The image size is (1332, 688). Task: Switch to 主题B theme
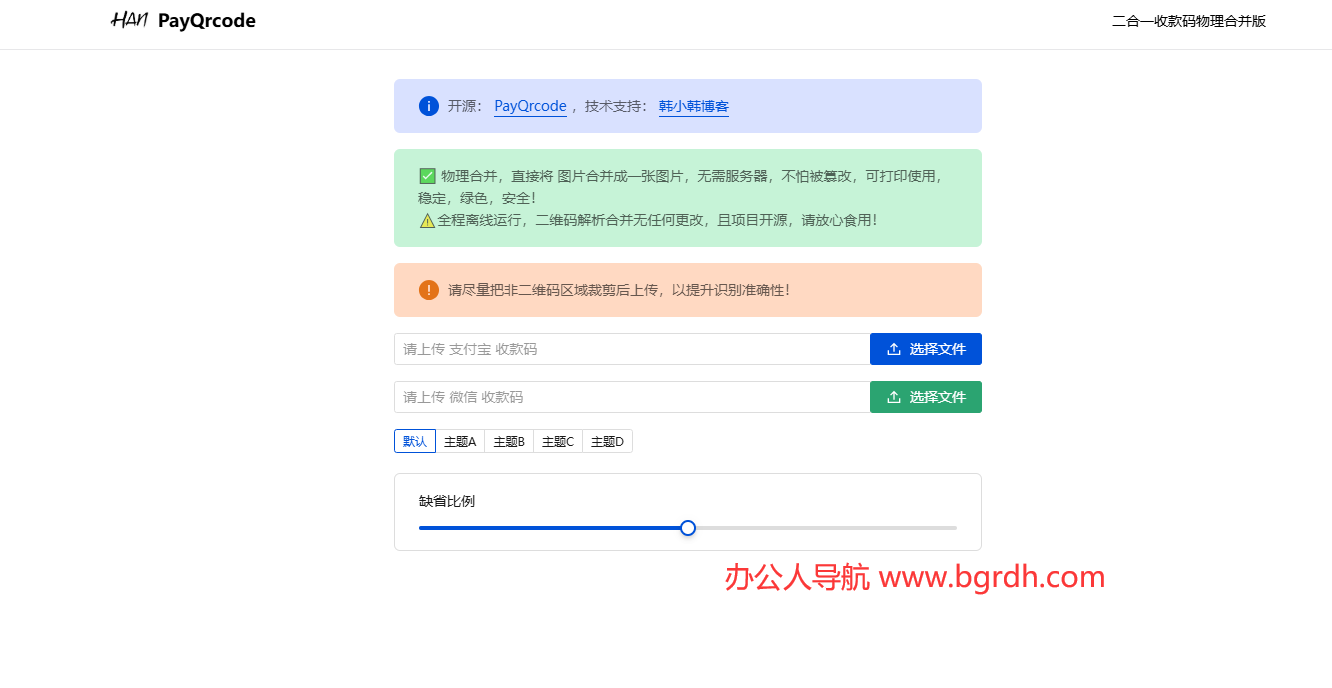[509, 440]
